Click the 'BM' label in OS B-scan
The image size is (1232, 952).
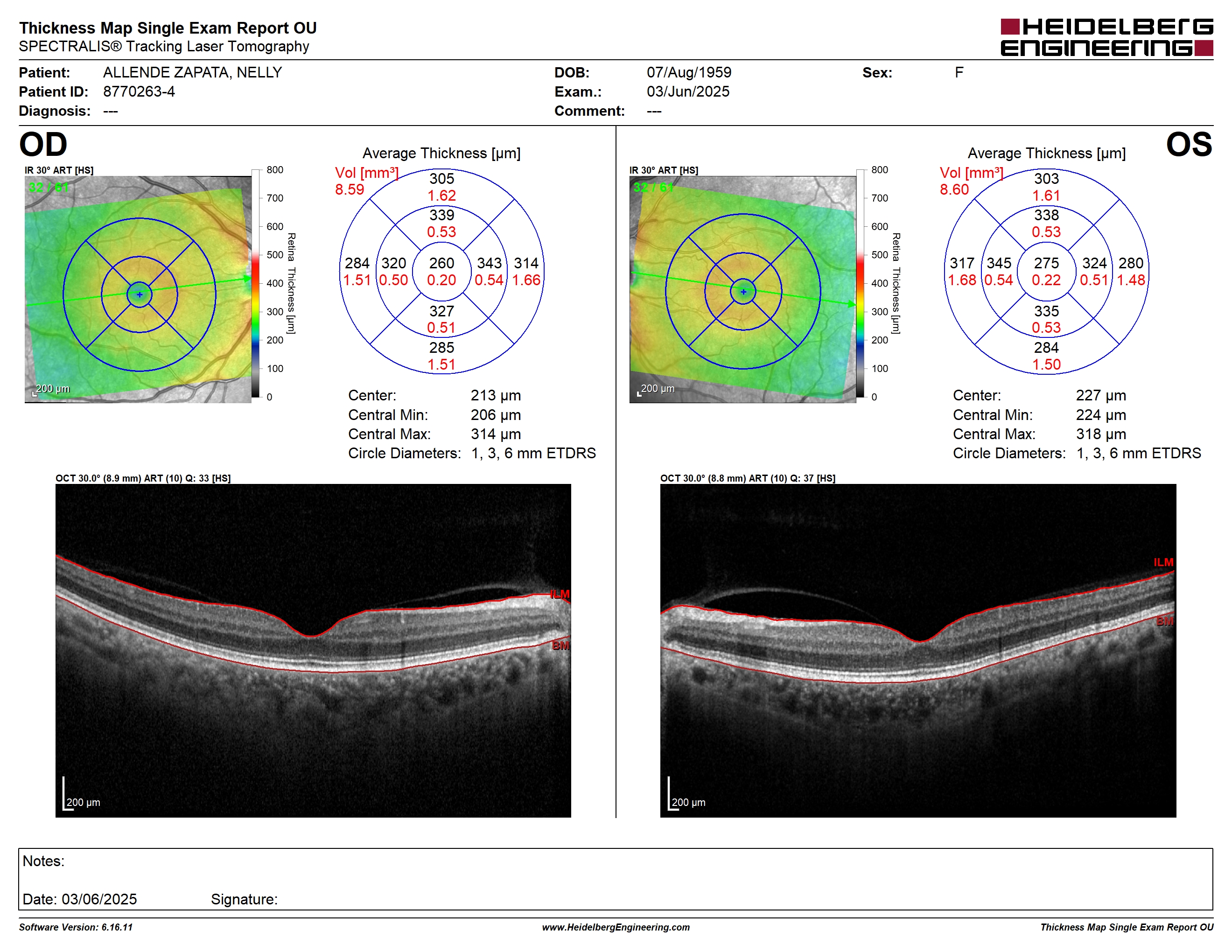1165,622
